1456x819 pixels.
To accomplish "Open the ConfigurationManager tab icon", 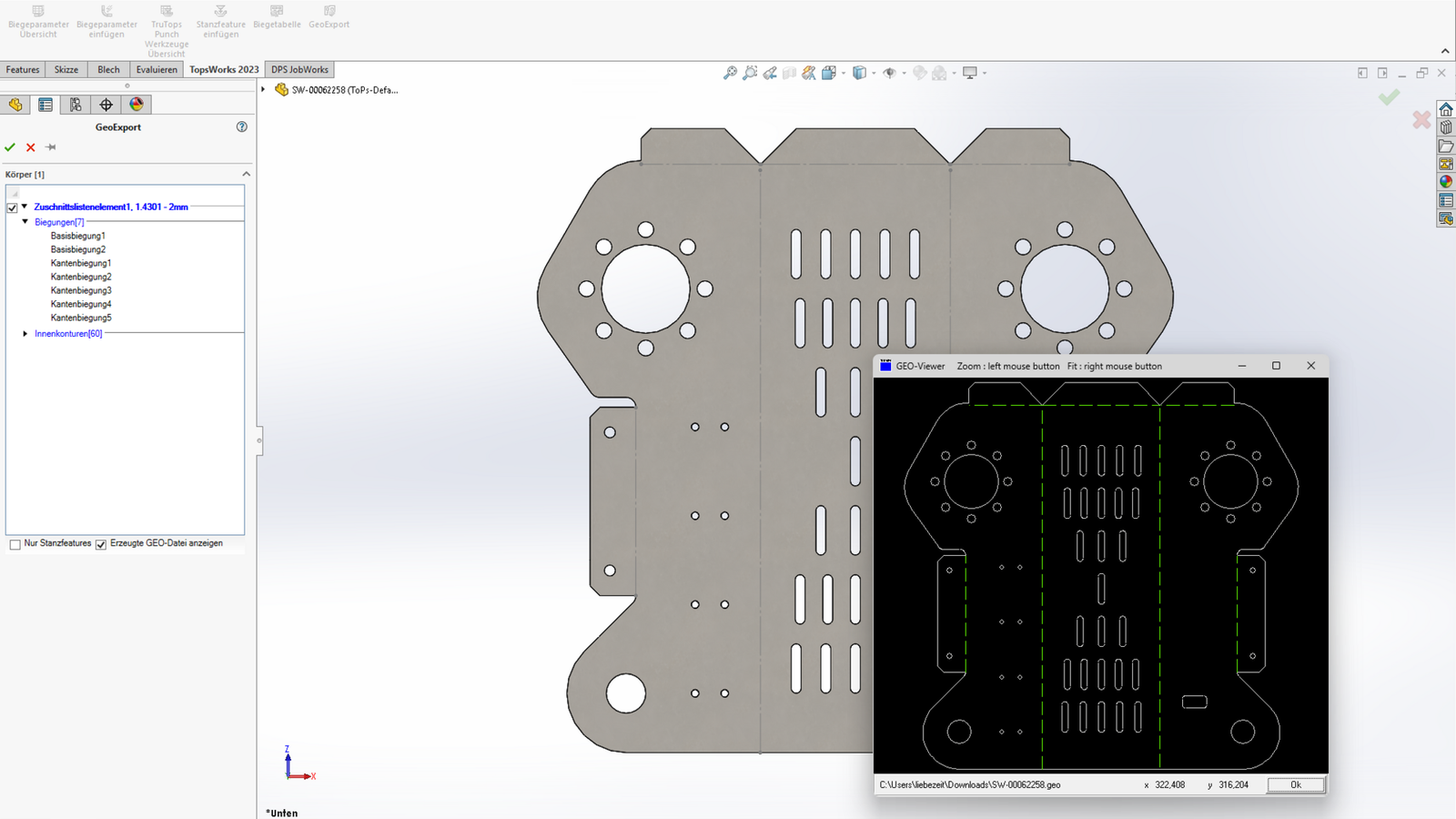I will pyautogui.click(x=76, y=105).
